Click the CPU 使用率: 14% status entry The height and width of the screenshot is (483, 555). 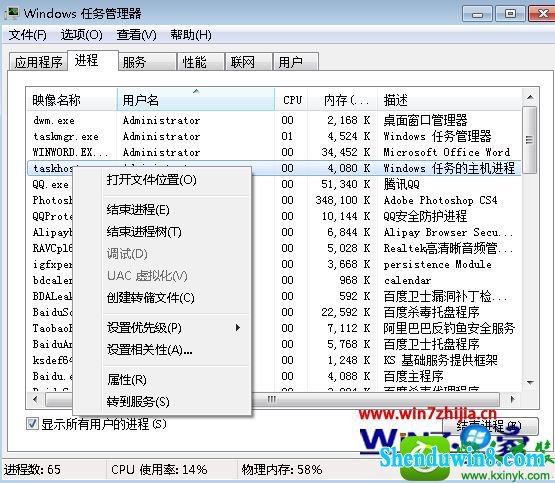[x=159, y=470]
